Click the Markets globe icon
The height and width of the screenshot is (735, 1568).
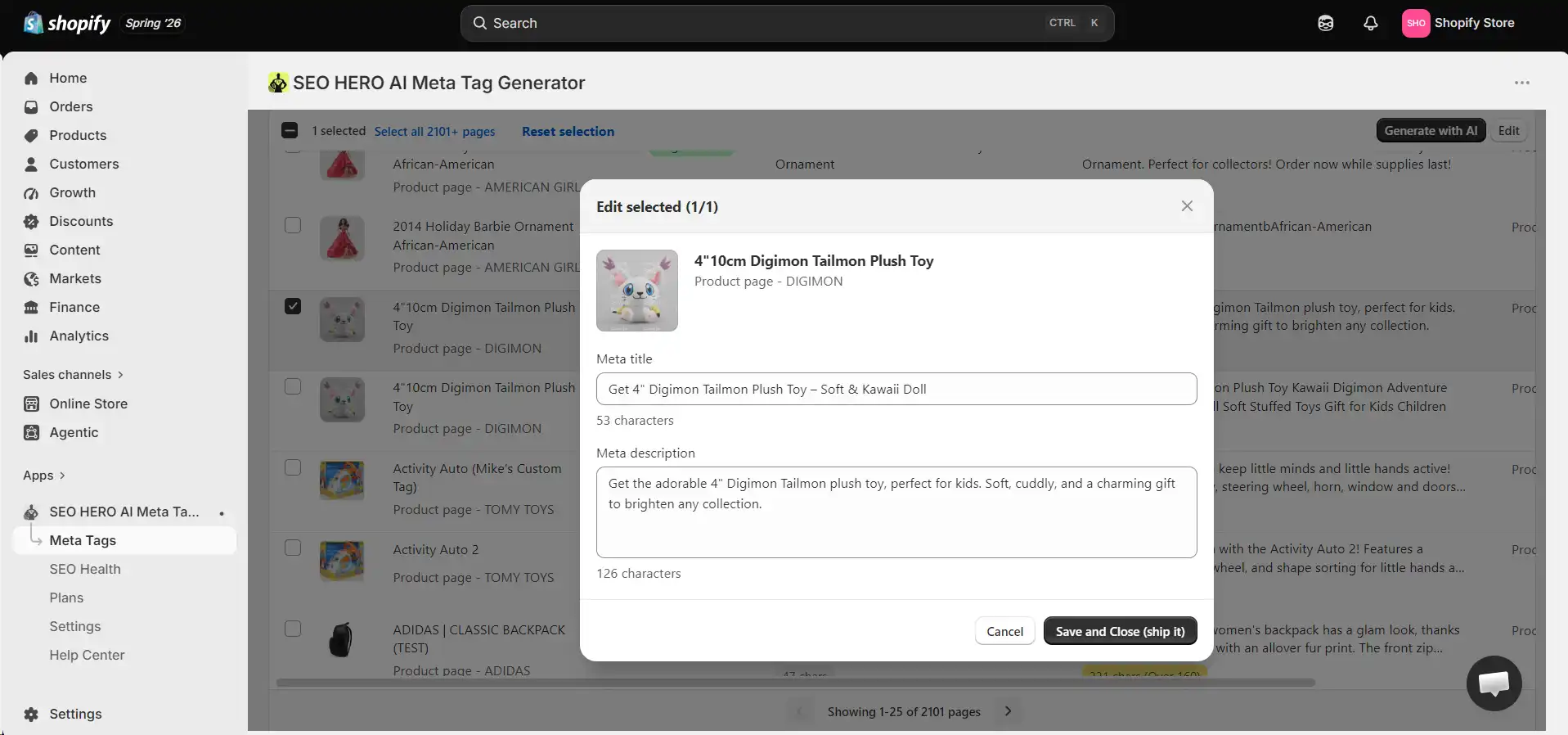(31, 279)
